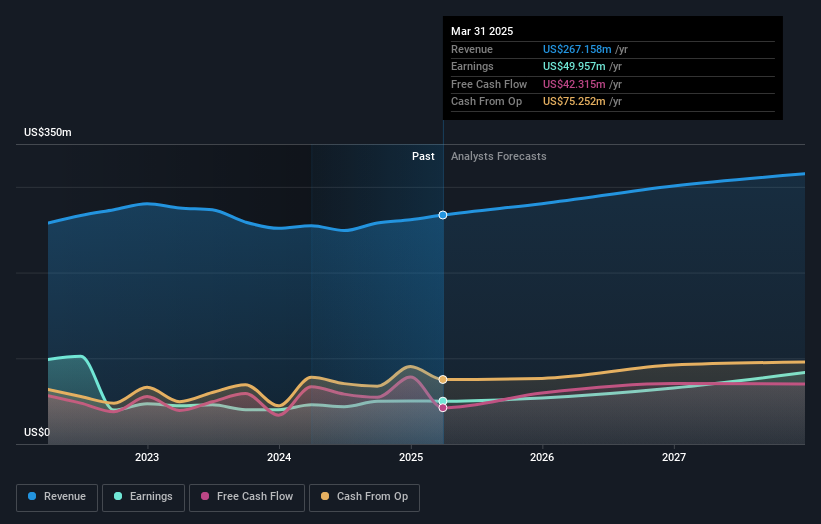821x524 pixels.
Task: Click the blue Revenue data point marker
Action: pyautogui.click(x=443, y=215)
